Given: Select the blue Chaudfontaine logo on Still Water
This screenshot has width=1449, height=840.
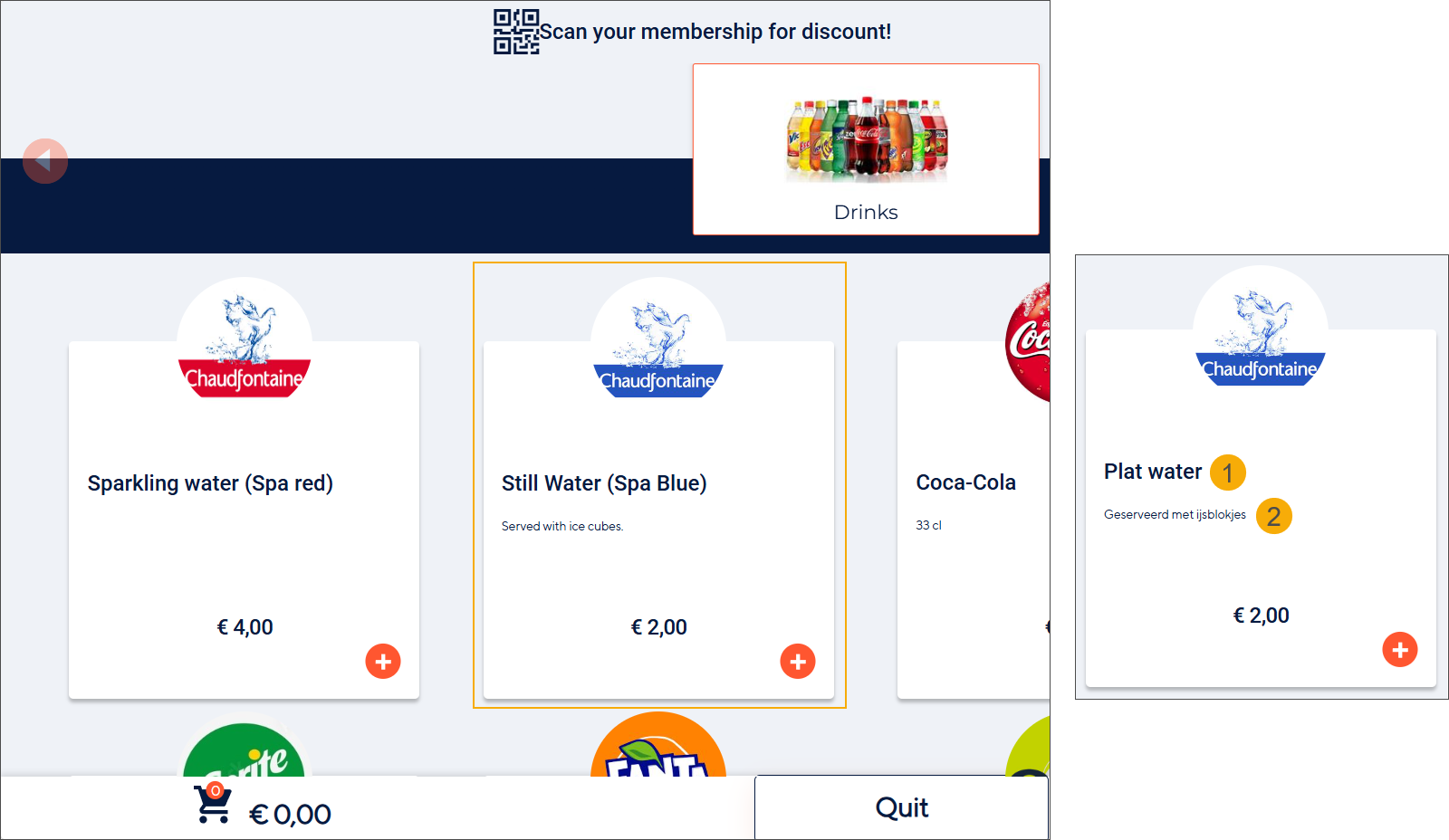Looking at the screenshot, I should 658,344.
